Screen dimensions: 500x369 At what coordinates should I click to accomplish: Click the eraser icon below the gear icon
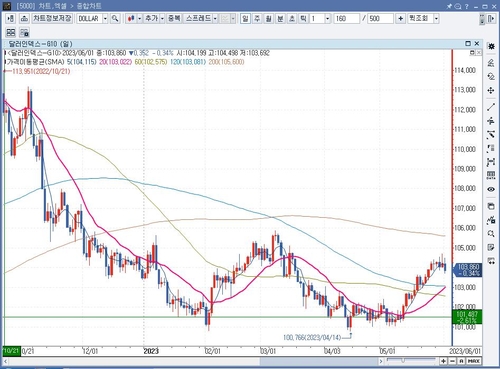491,62
